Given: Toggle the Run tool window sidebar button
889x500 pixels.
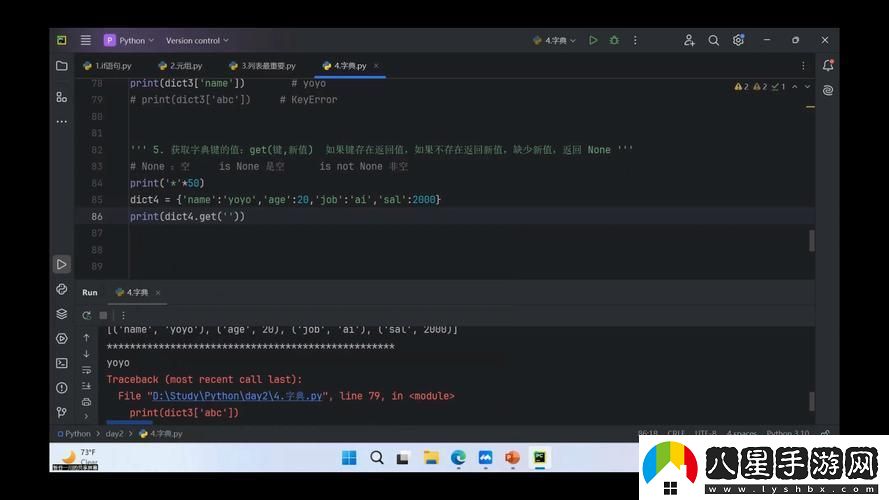Looking at the screenshot, I should (62, 264).
